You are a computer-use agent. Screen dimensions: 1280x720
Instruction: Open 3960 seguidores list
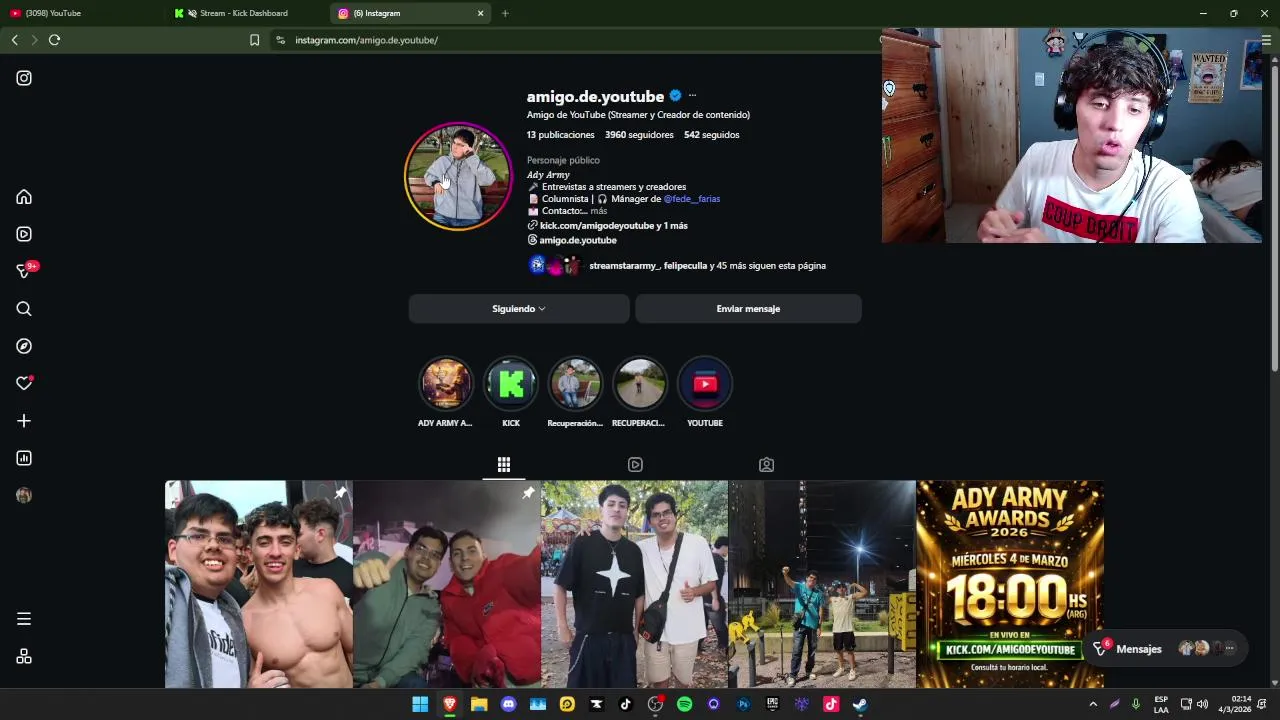639,135
